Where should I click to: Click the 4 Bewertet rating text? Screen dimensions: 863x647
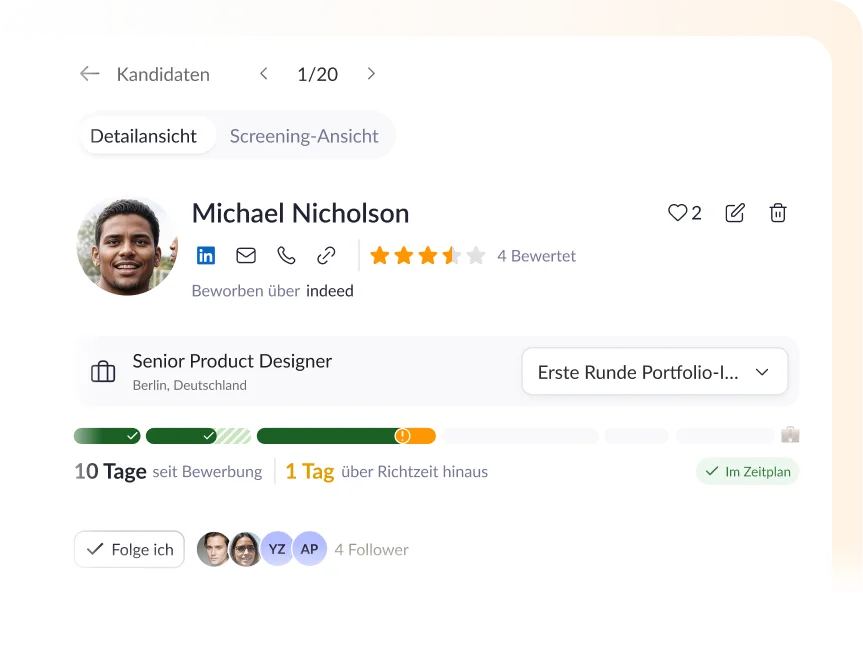pos(537,256)
